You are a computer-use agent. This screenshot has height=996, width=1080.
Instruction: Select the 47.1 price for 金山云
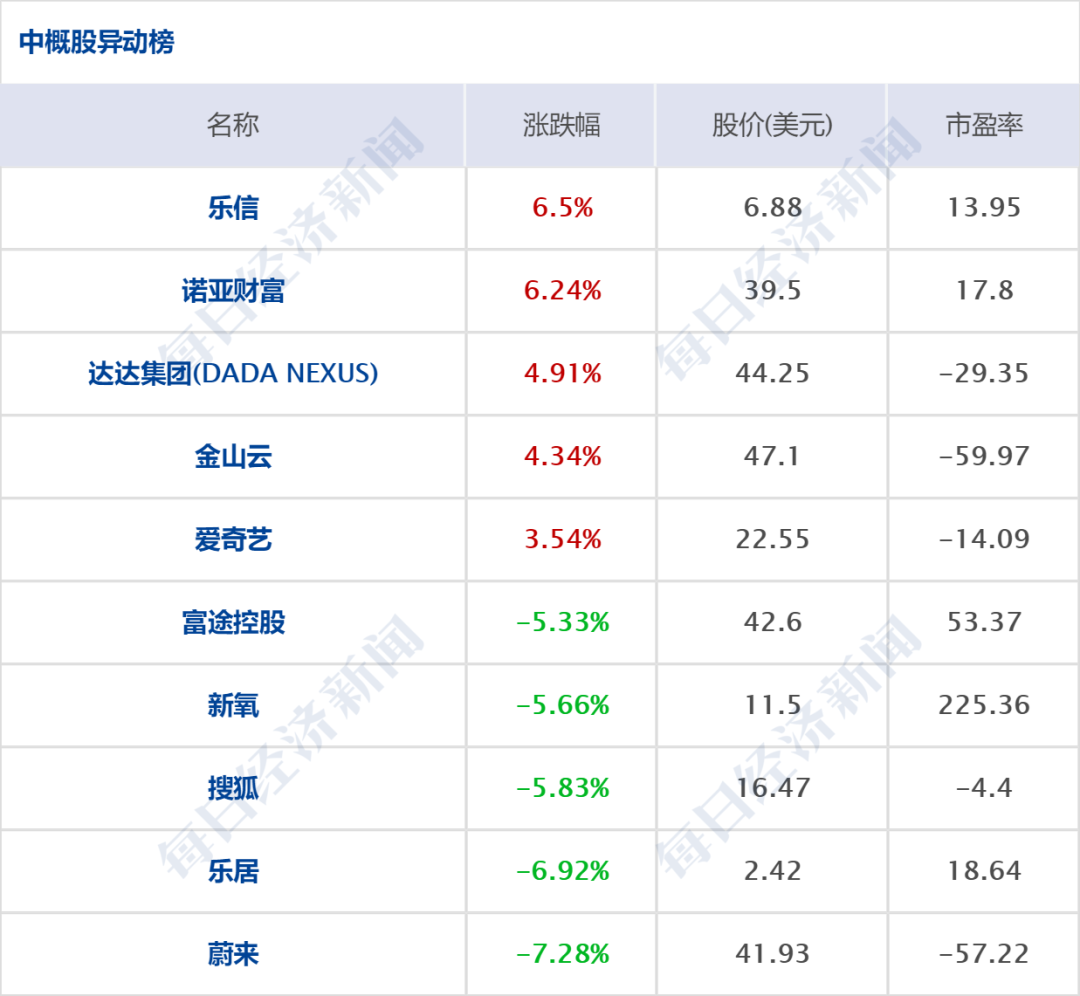coord(771,456)
